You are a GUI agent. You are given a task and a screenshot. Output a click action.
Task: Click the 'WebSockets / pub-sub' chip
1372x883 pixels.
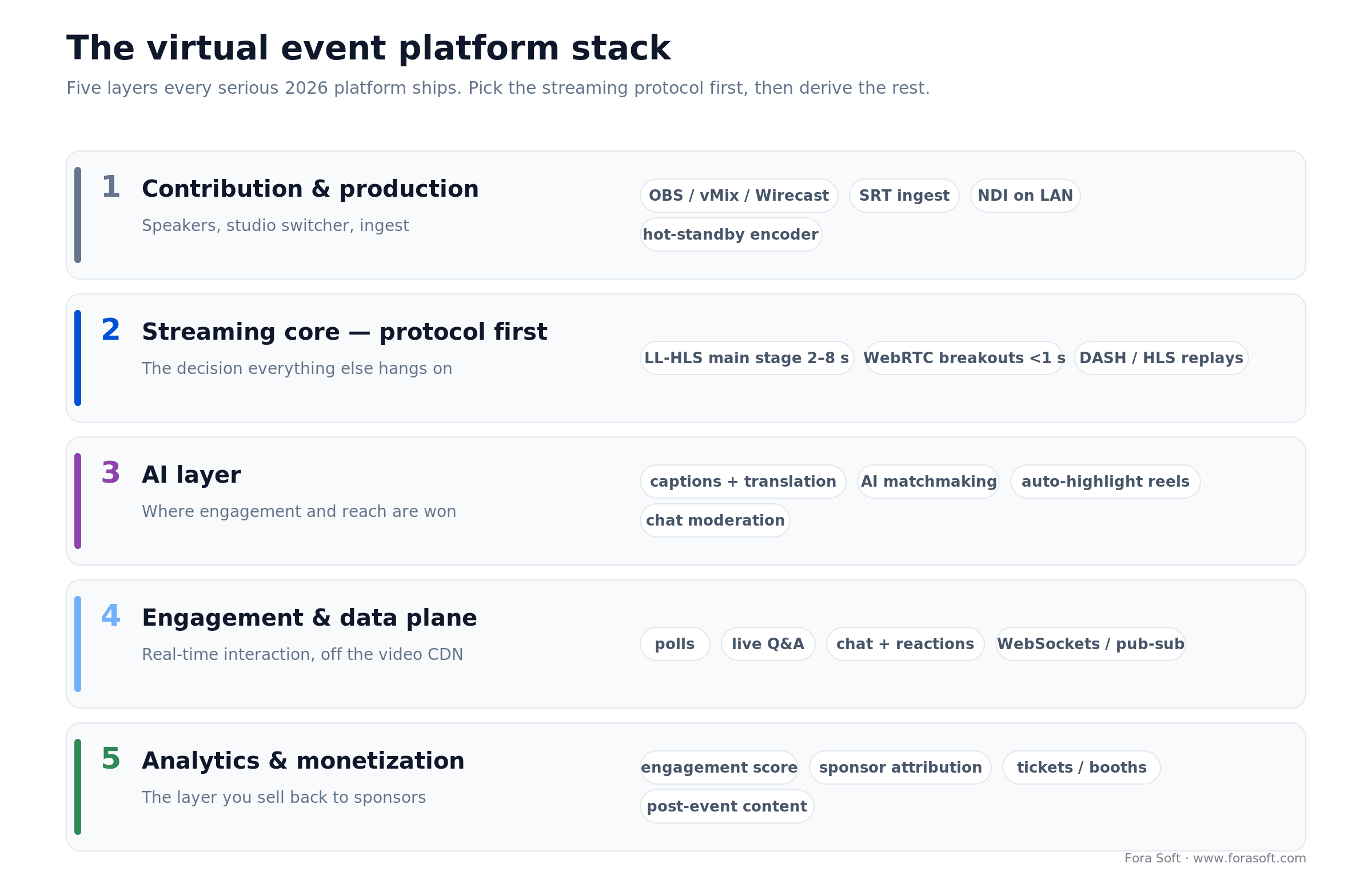click(x=1090, y=644)
